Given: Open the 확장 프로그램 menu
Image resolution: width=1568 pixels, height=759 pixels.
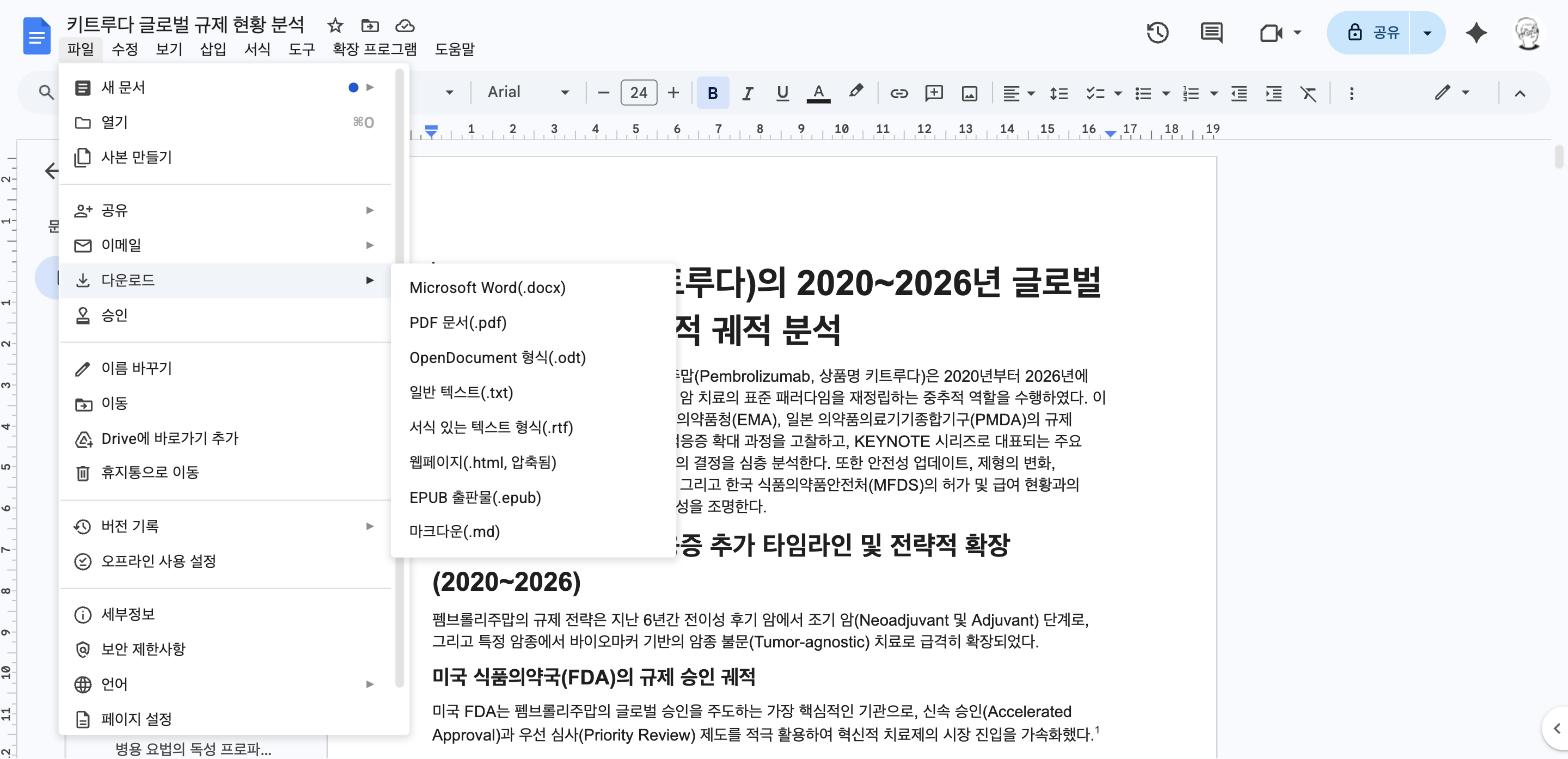Looking at the screenshot, I should point(375,49).
